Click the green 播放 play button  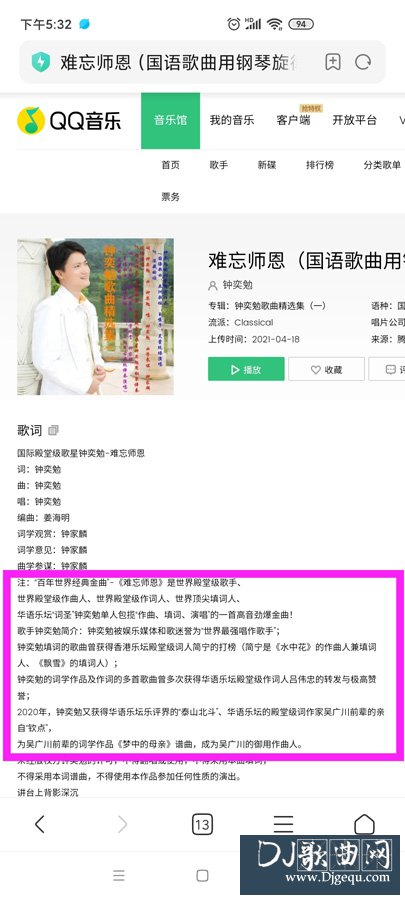(x=246, y=369)
